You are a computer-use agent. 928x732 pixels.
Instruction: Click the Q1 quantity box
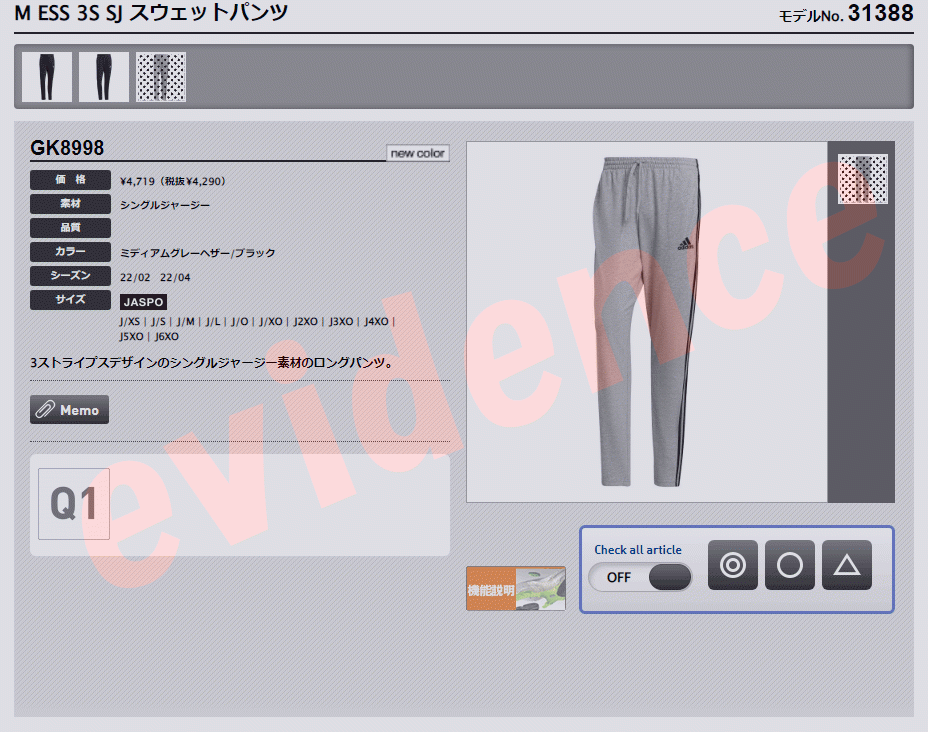[73, 503]
